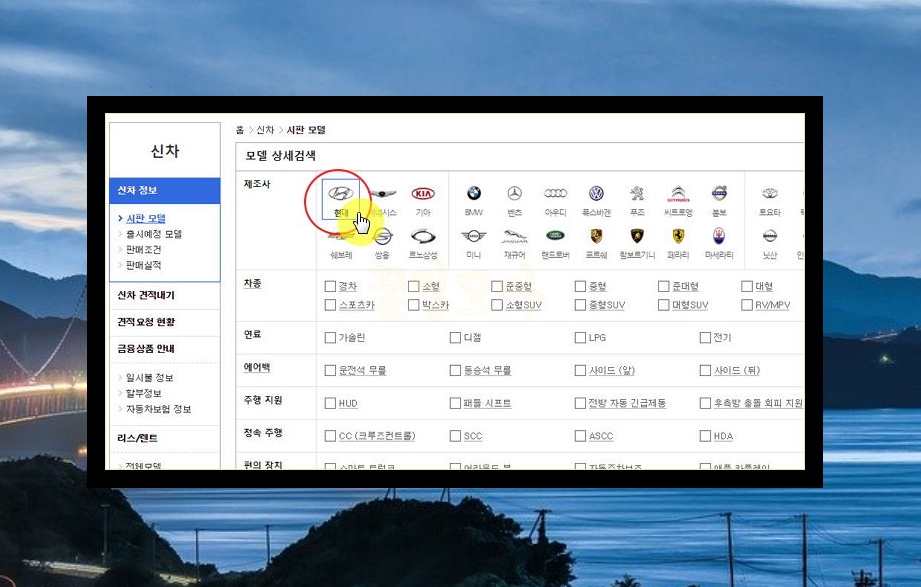Select the Hyundai (현대) manufacturer logo

(x=341, y=193)
